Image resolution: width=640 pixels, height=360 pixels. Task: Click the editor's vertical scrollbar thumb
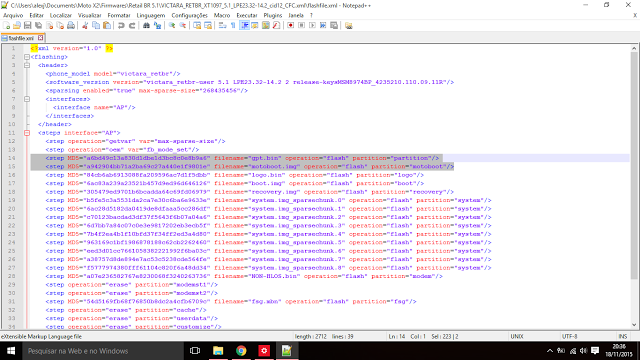coord(634,165)
